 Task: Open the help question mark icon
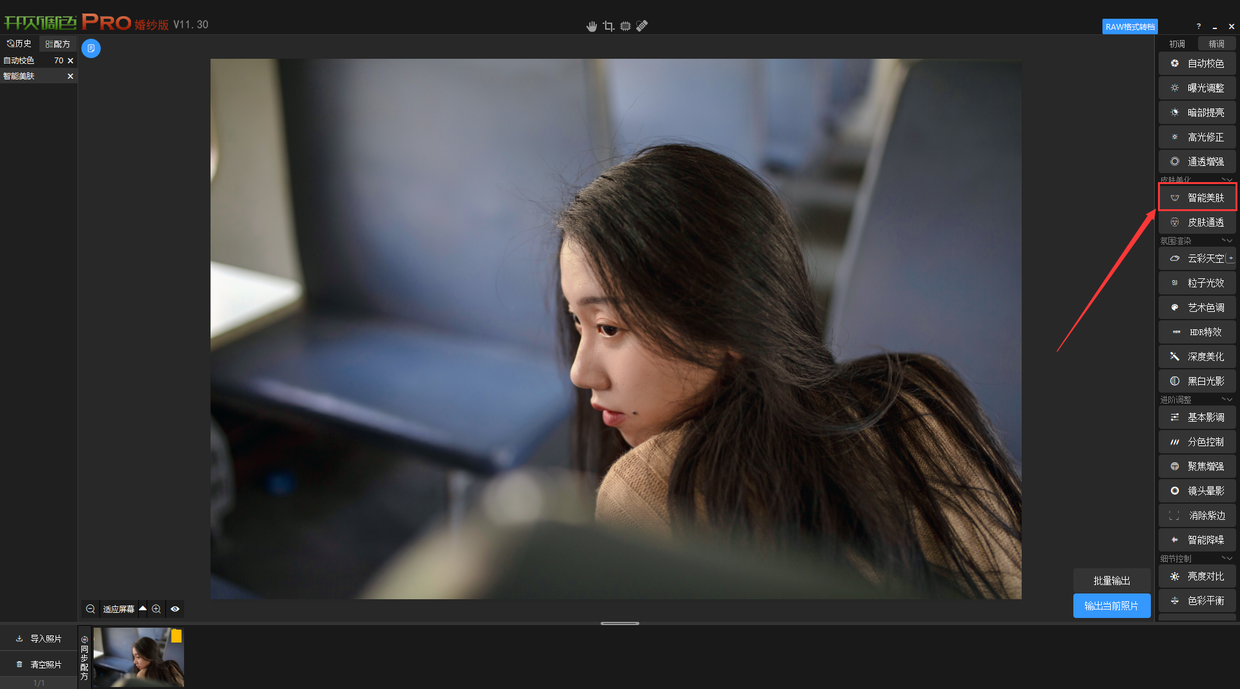pyautogui.click(x=1199, y=27)
